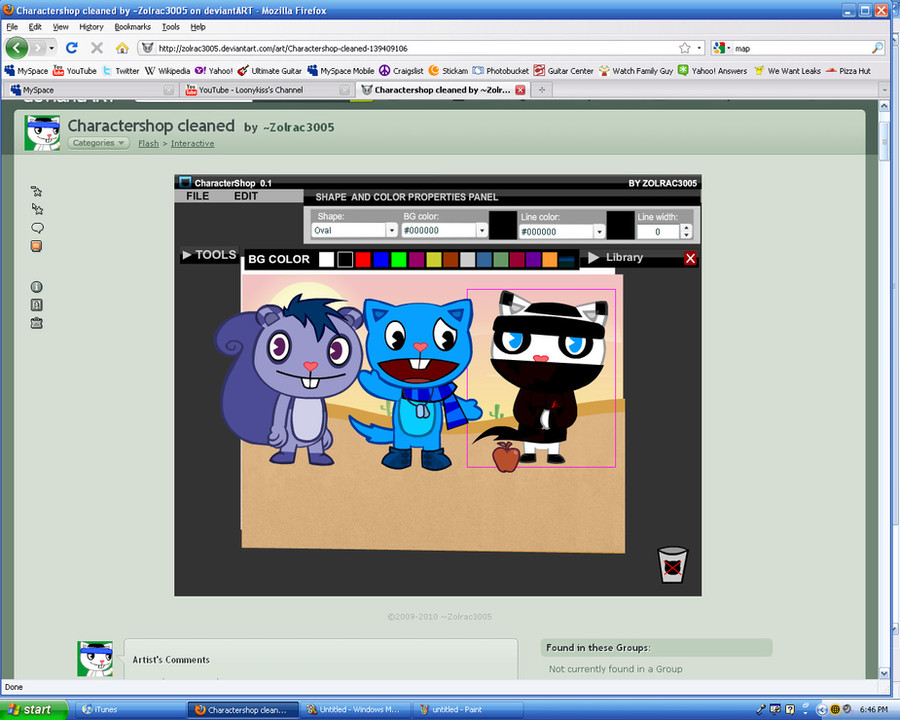This screenshot has height=720, width=900.
Task: Click the Interactive category link
Action: coord(192,144)
